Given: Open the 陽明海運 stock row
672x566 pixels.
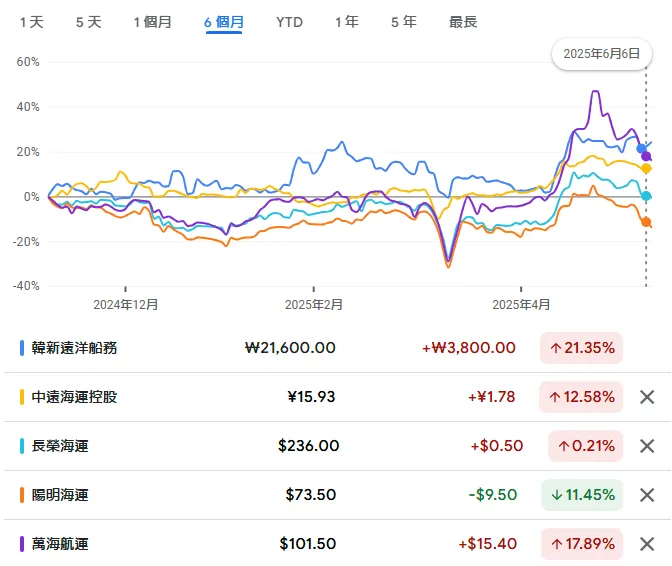Looking at the screenshot, I should click(337, 495).
